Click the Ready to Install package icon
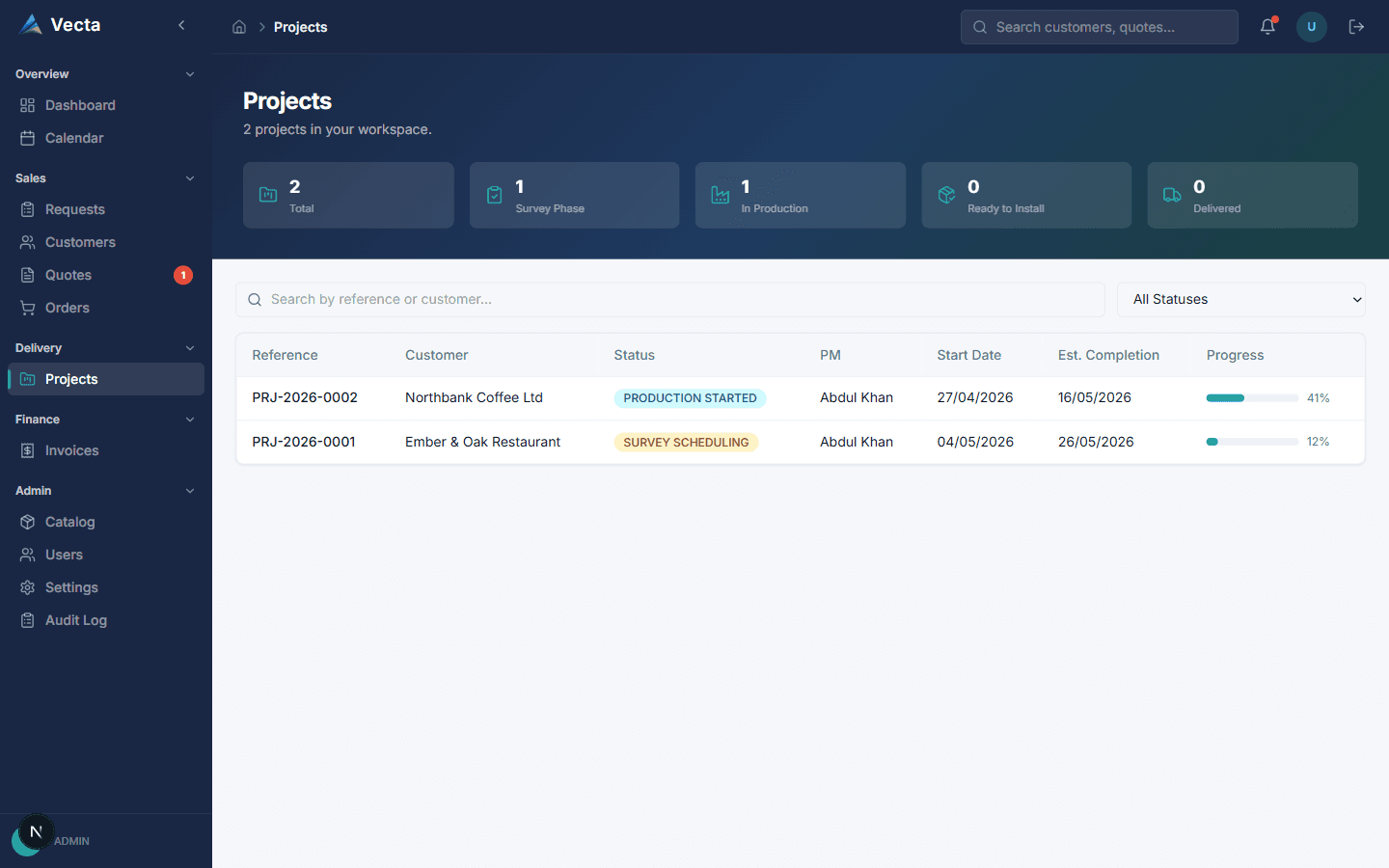The image size is (1389, 868). coord(946,195)
